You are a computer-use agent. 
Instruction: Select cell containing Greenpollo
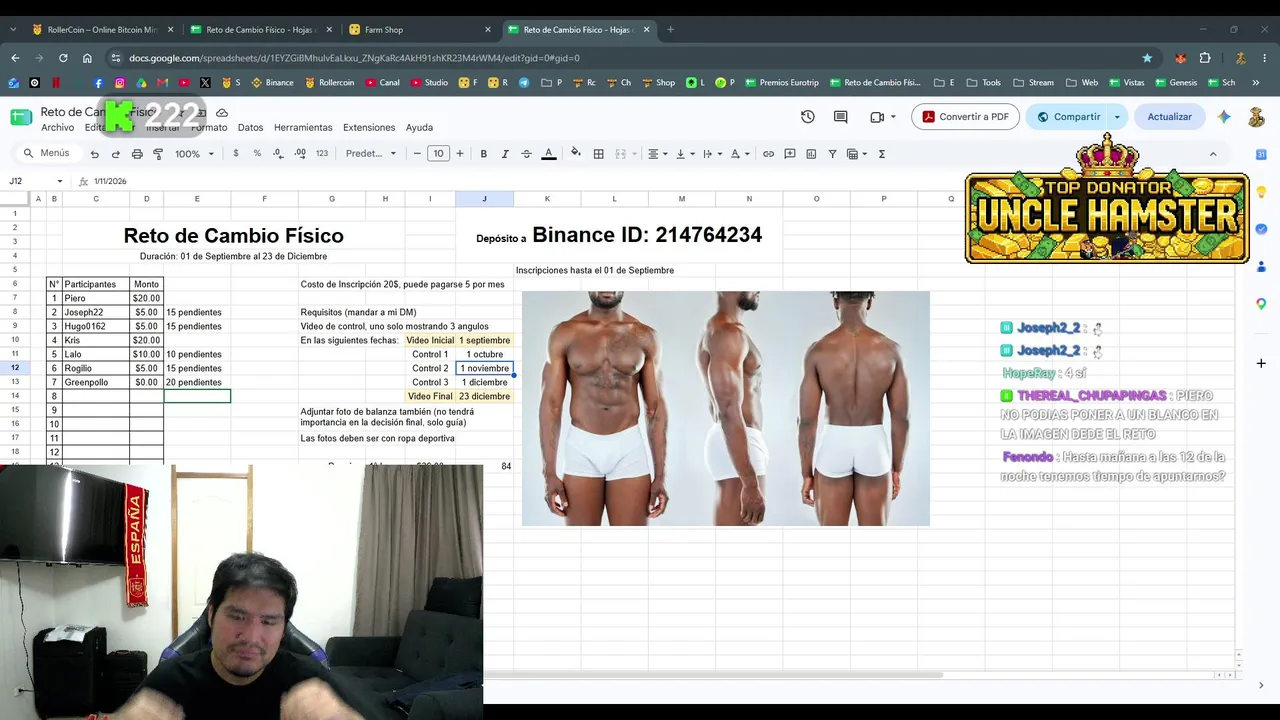(x=96, y=382)
